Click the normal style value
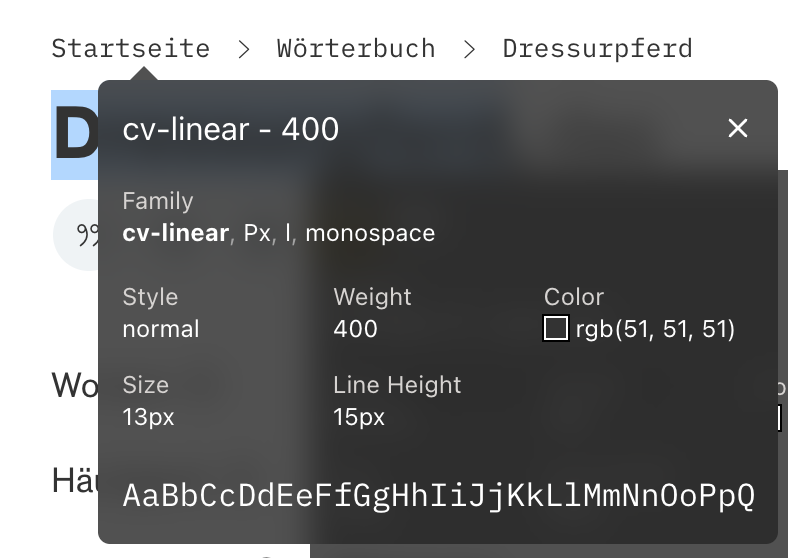The width and height of the screenshot is (788, 558). click(161, 329)
